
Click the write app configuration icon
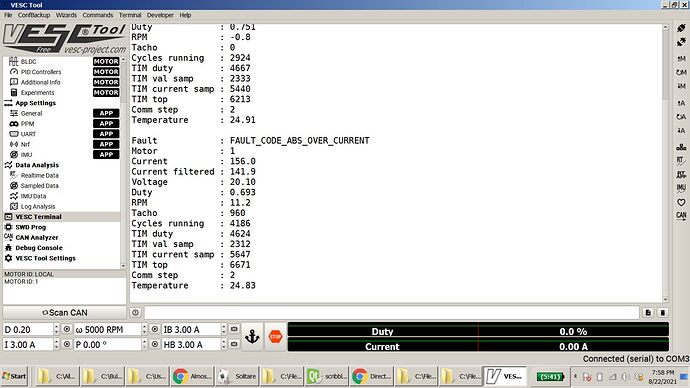(681, 131)
